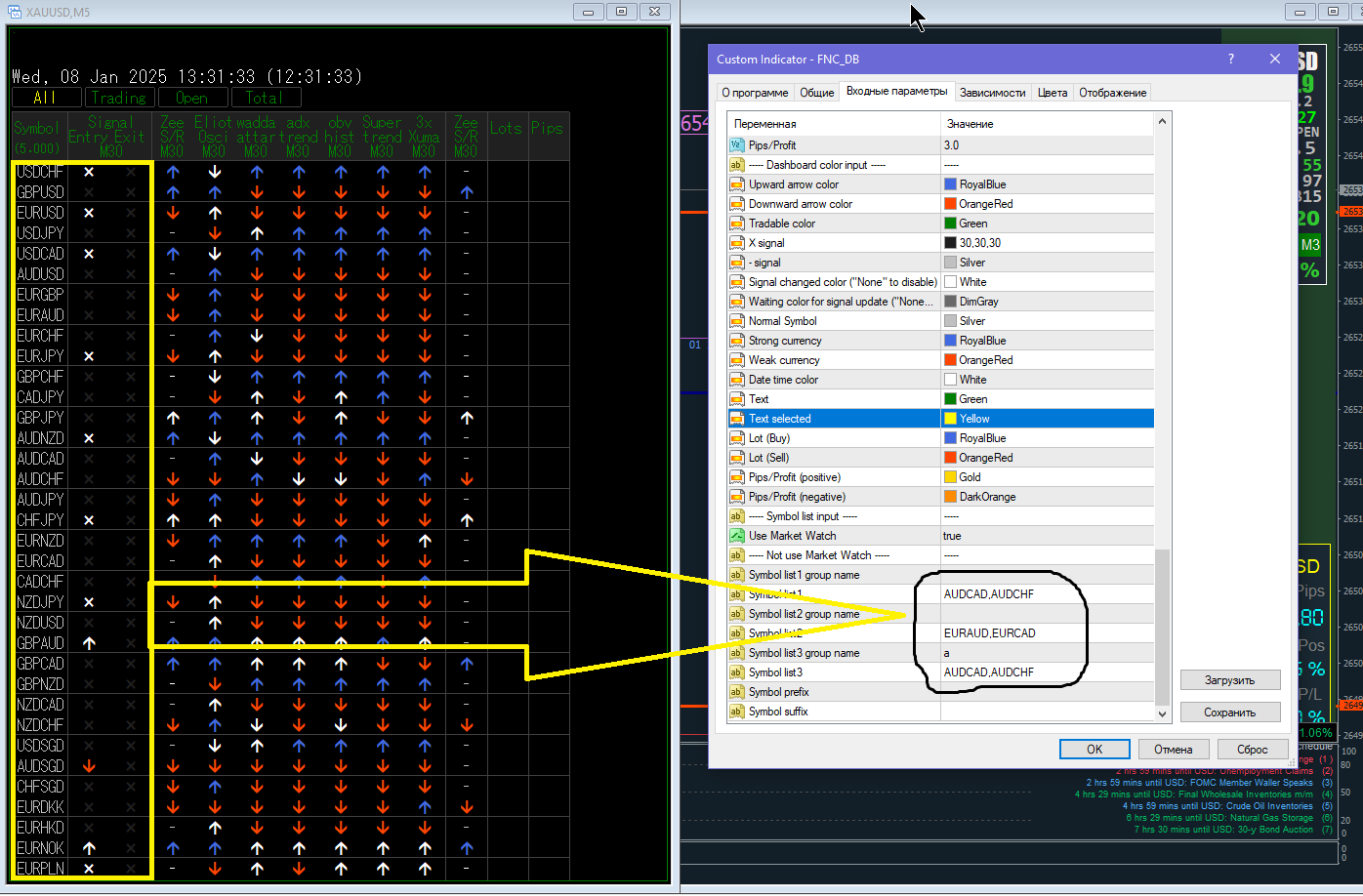Click the Open button in dashboard
The image size is (1363, 896).
[x=192, y=98]
